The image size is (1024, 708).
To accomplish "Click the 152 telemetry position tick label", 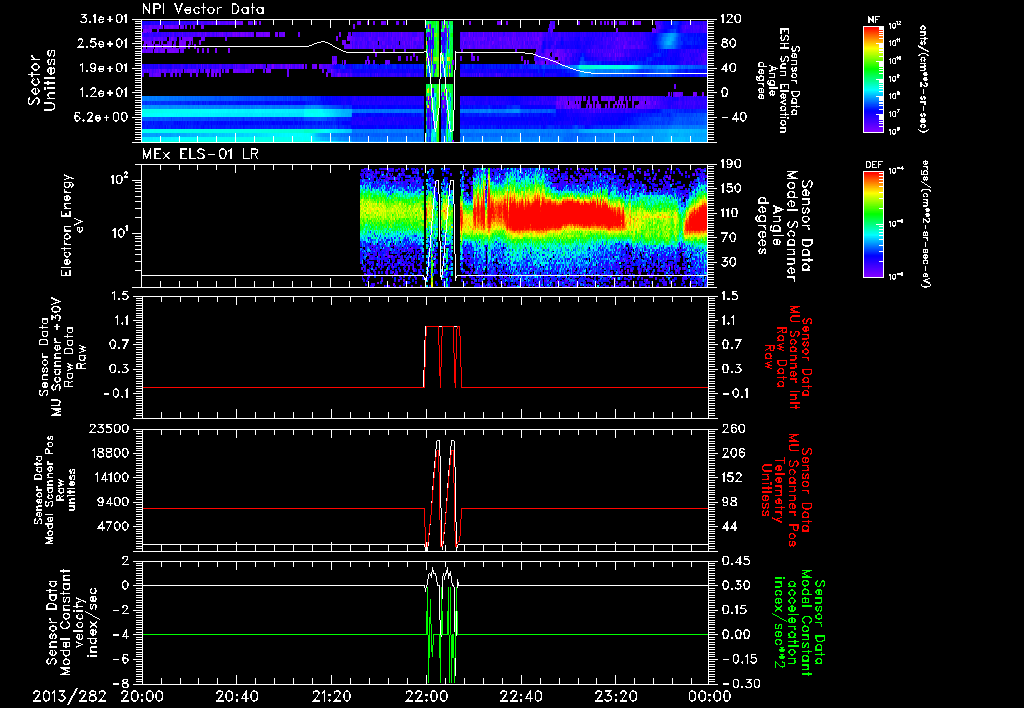I will [x=731, y=478].
